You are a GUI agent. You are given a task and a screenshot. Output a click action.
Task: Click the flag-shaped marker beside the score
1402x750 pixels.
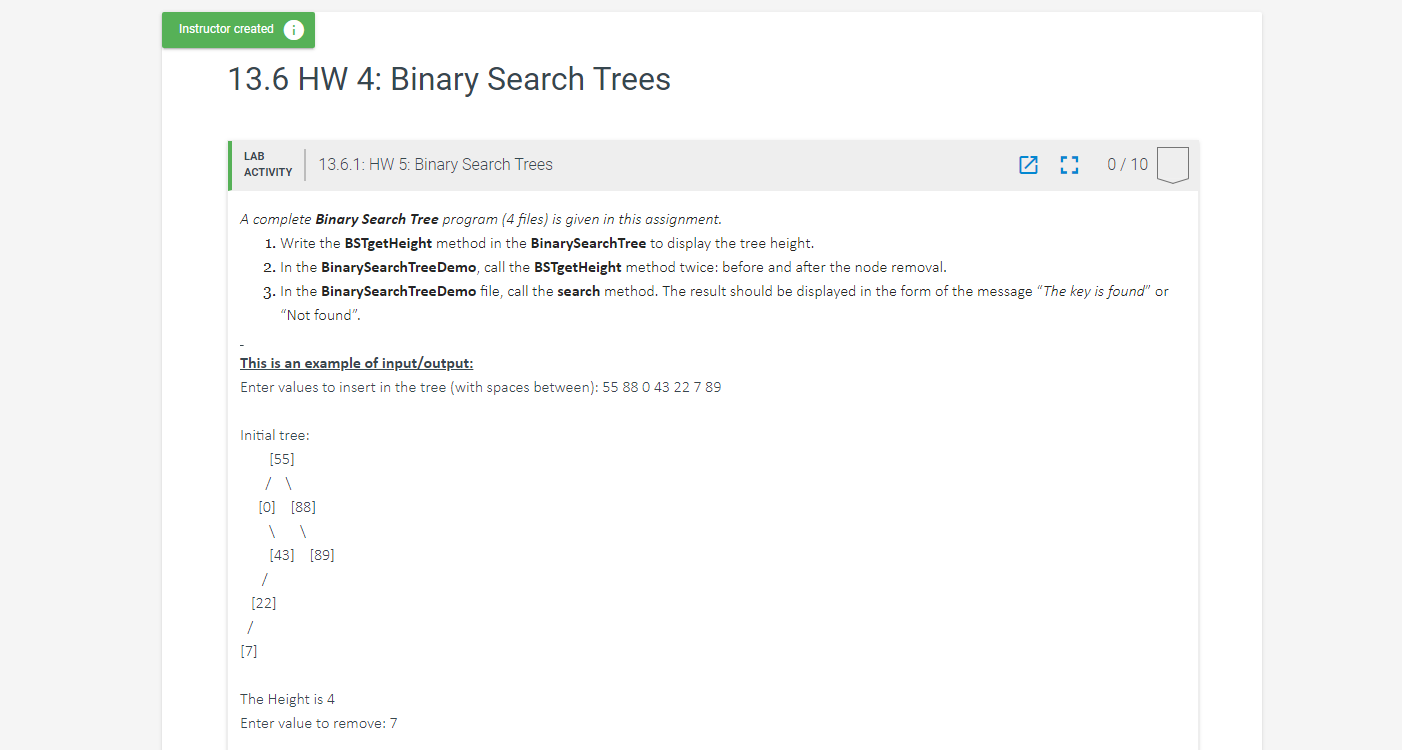[1171, 164]
